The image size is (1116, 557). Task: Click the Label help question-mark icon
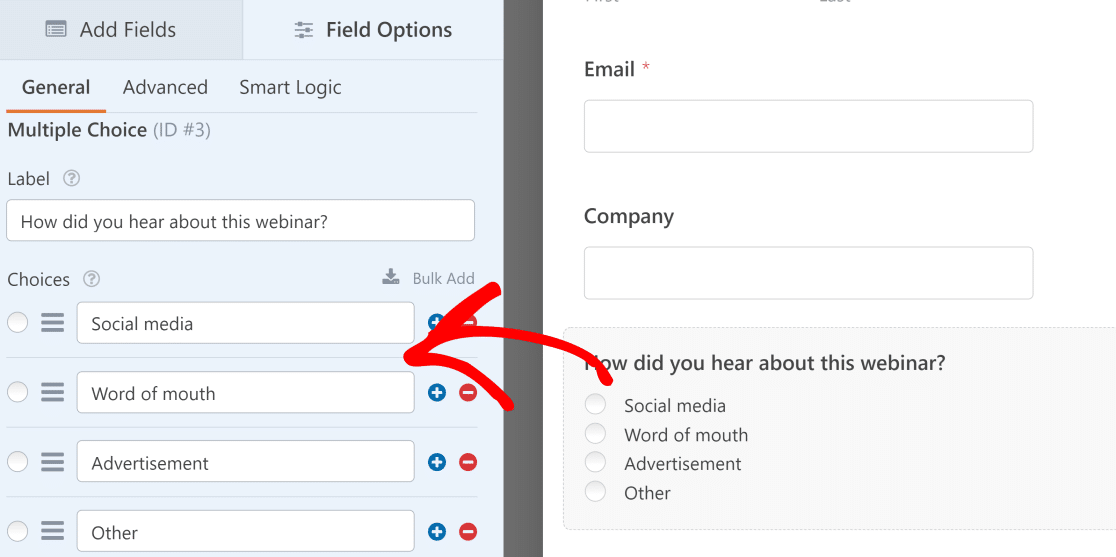point(71,179)
